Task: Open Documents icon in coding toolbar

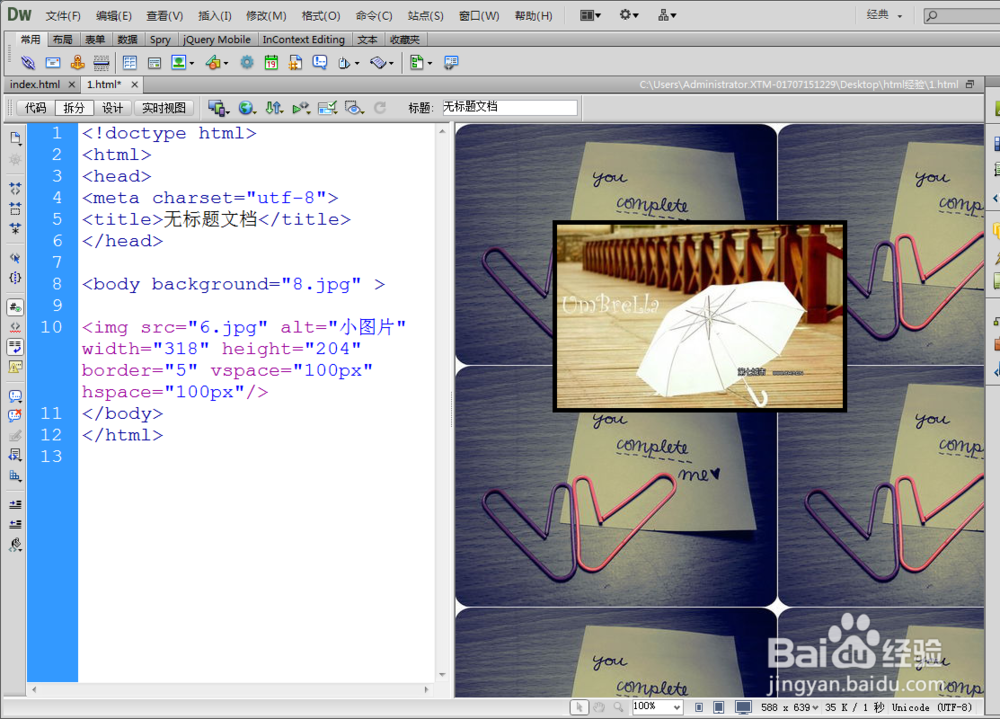Action: pos(15,138)
